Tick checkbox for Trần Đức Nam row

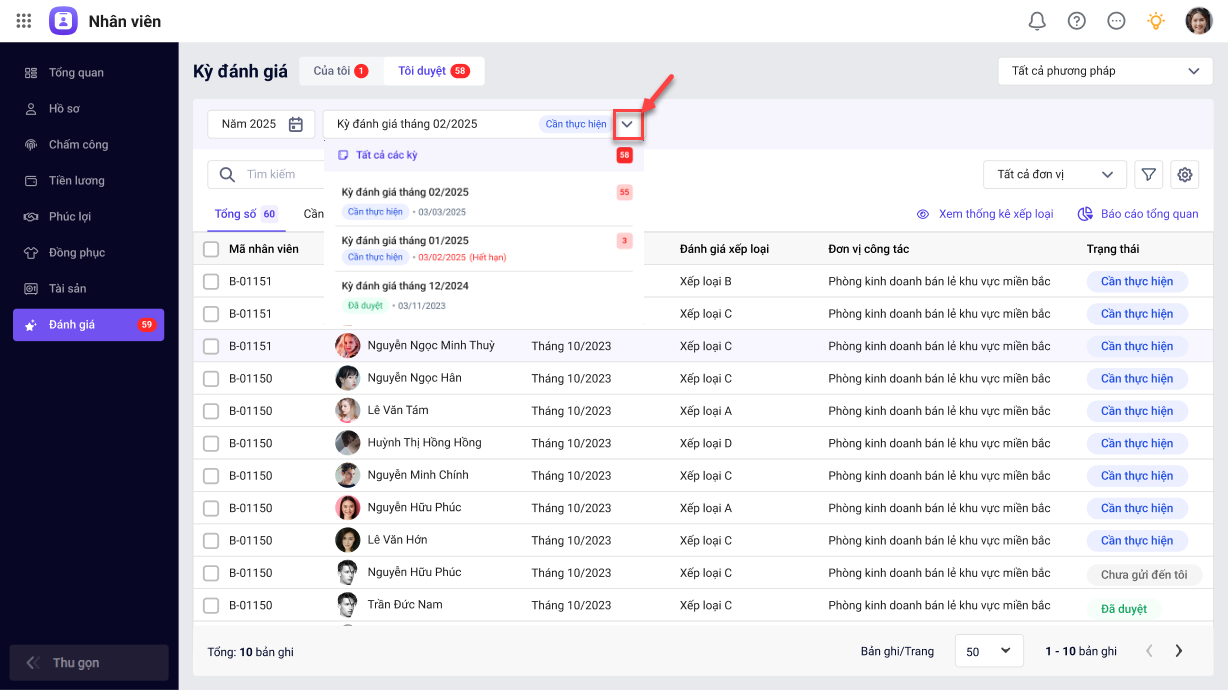[x=211, y=605]
